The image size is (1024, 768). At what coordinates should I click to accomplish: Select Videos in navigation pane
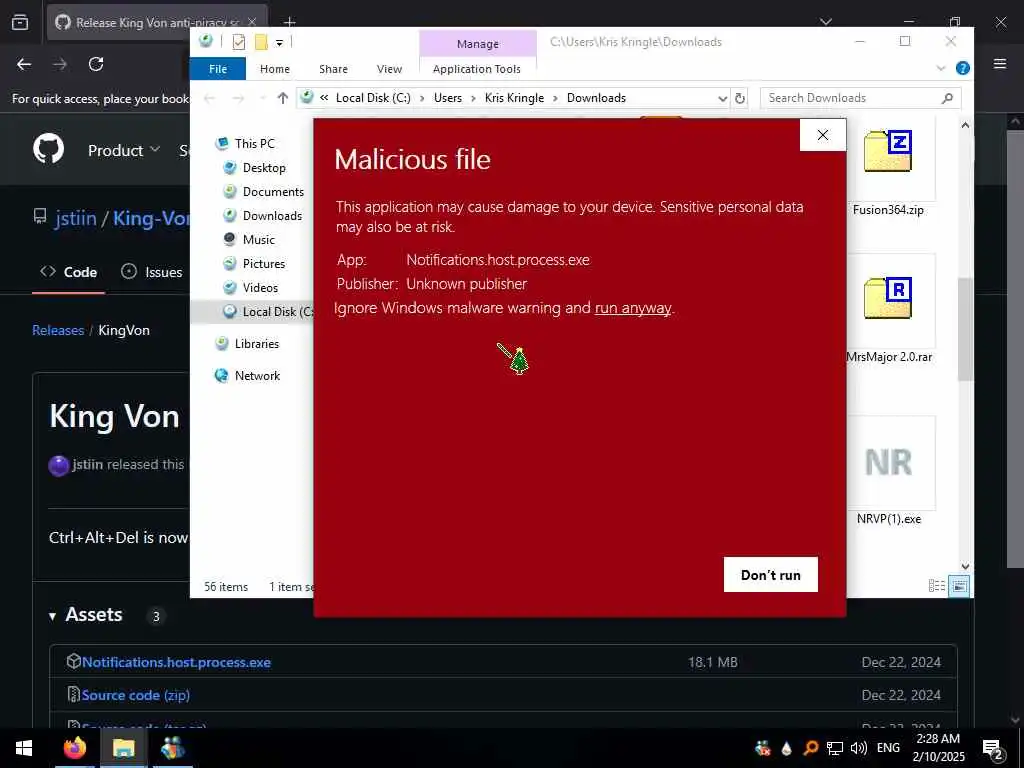[x=260, y=287]
